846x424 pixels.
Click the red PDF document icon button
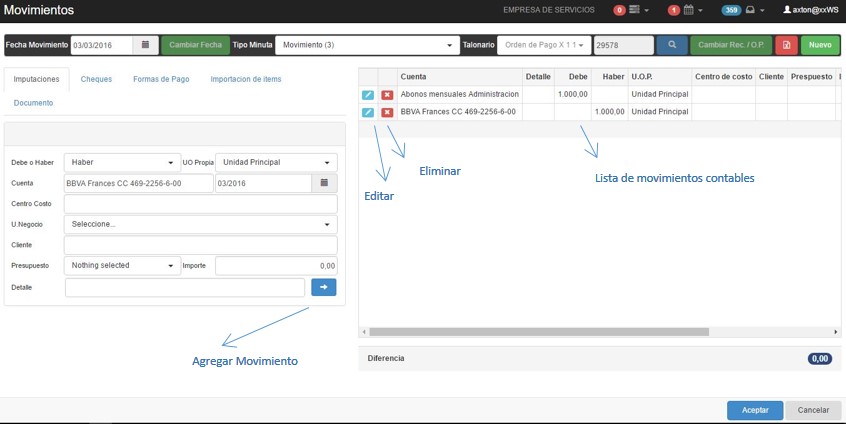786,45
